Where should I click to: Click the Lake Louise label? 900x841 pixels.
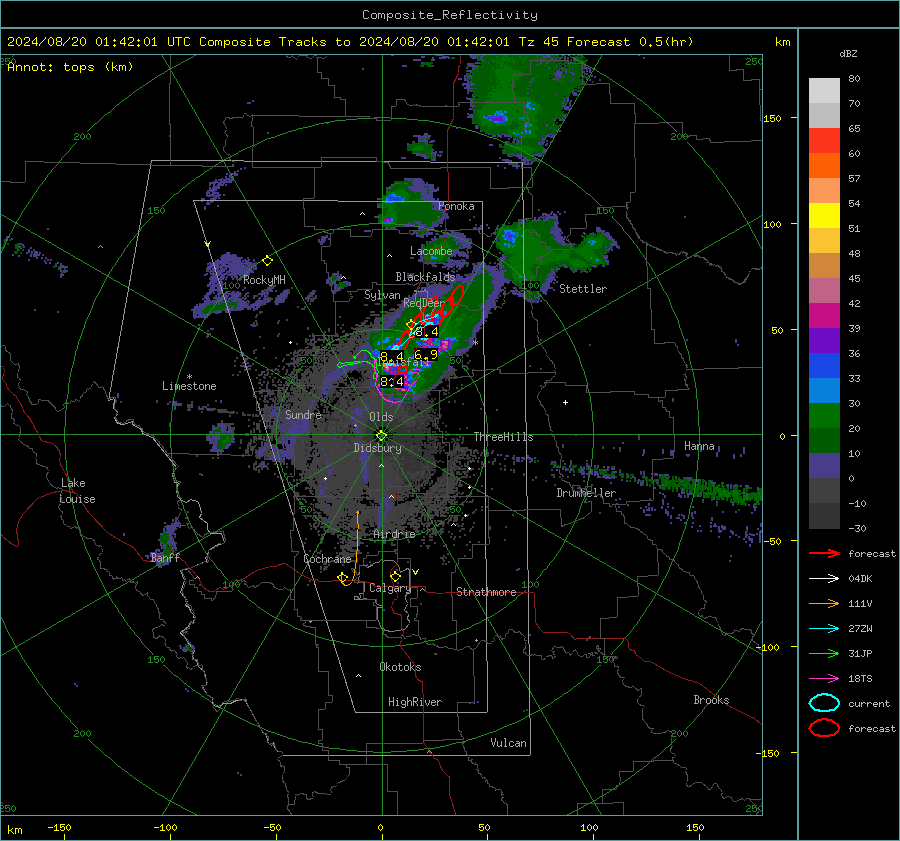click(77, 491)
